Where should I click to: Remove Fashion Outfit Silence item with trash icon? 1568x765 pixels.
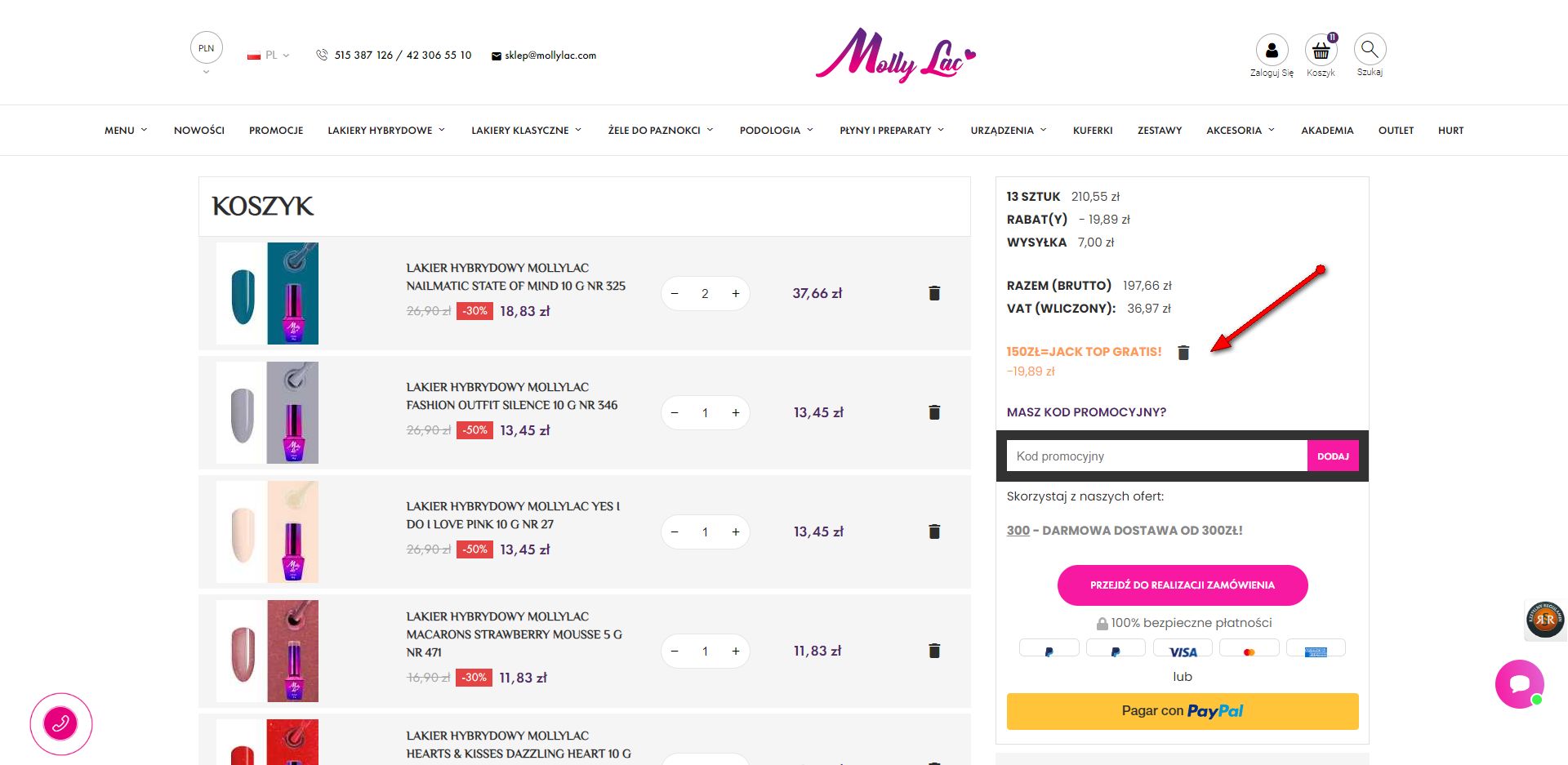(934, 412)
